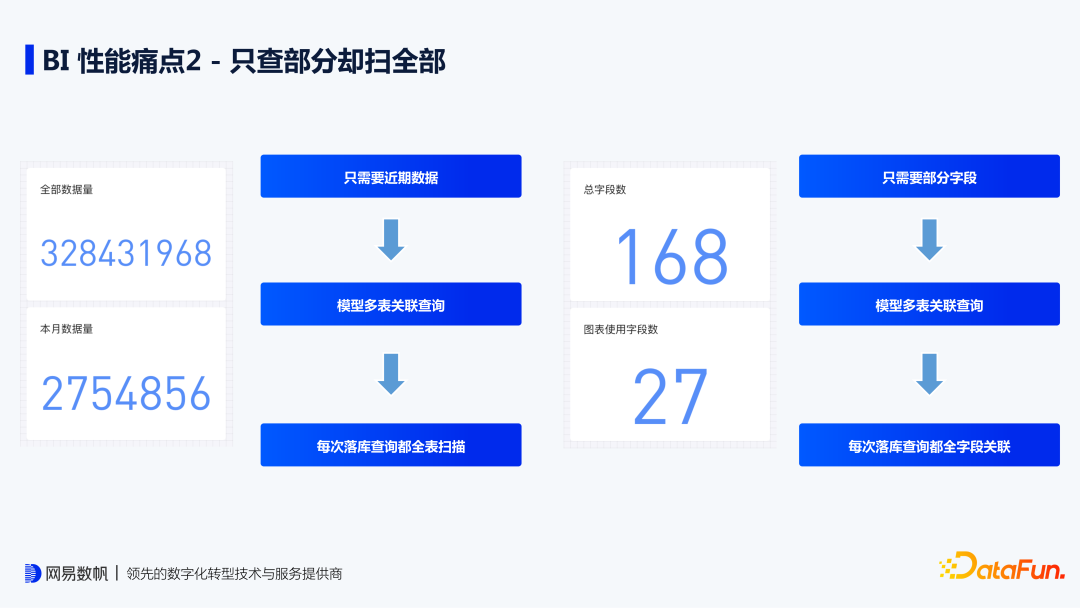
Task: Select the right 模型多表关联查询 button
Action: coord(929,304)
